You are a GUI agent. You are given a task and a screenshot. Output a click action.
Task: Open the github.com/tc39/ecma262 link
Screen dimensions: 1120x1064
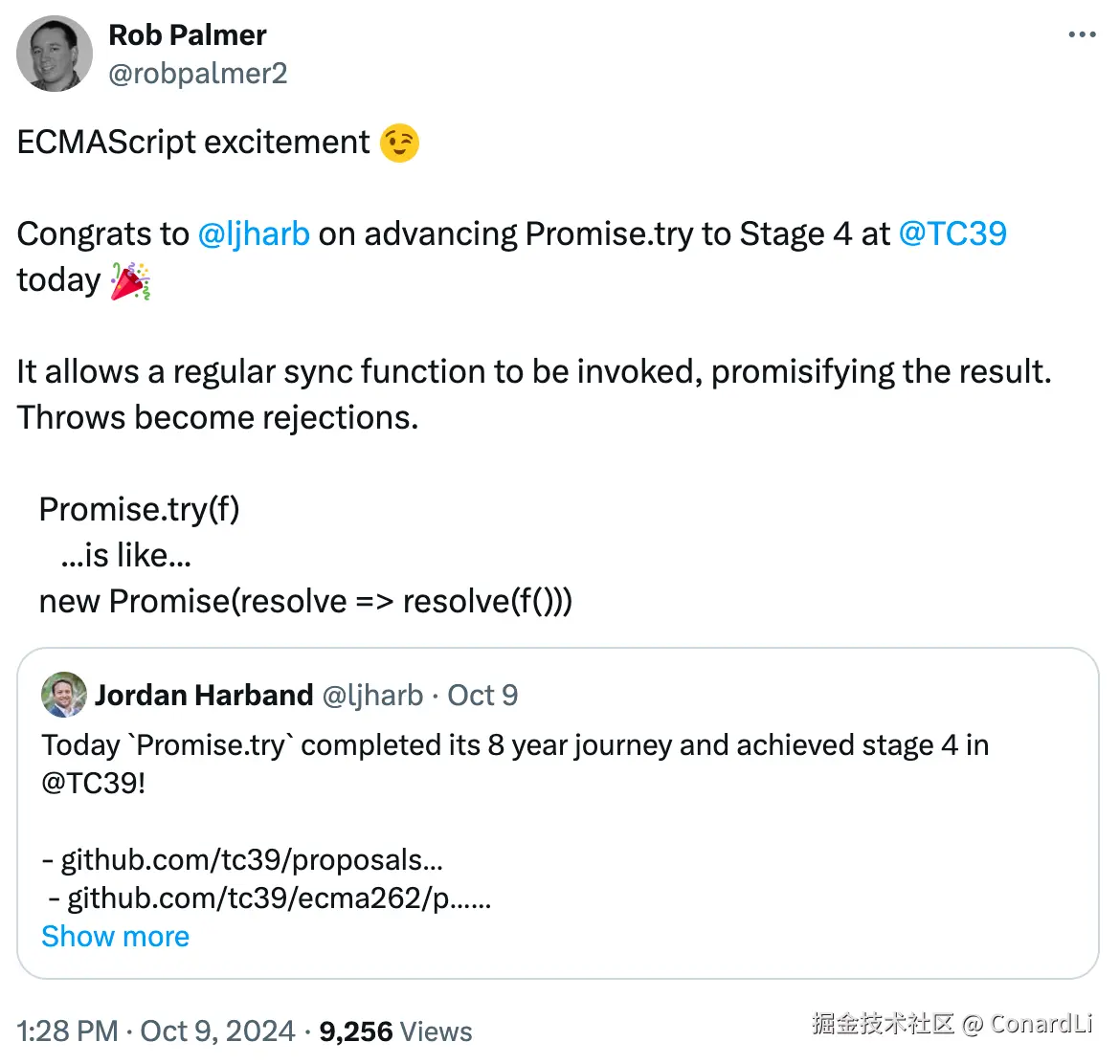tap(278, 898)
